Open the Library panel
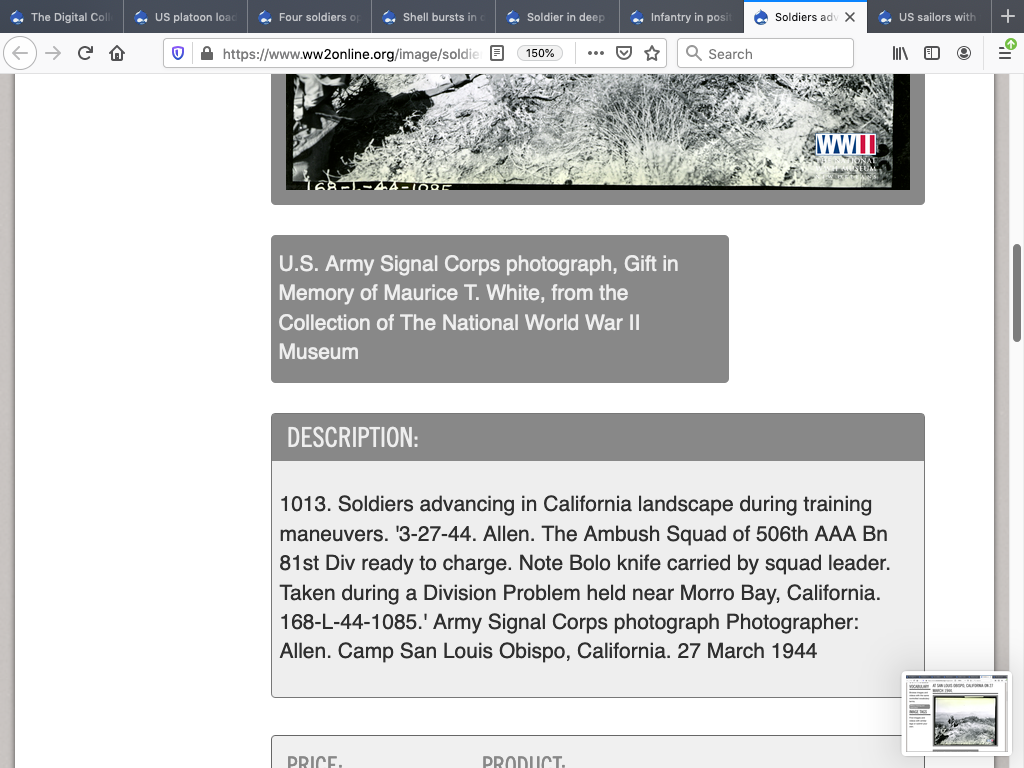The height and width of the screenshot is (768, 1024). click(900, 54)
